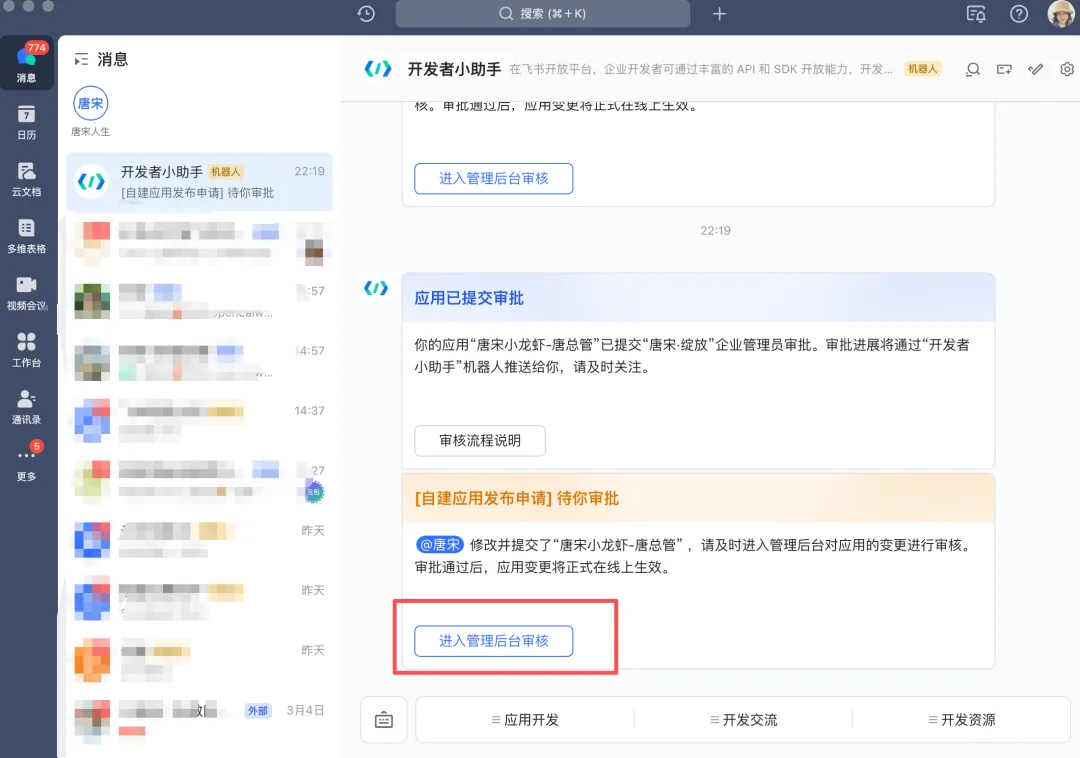Viewport: 1080px width, 758px height.
Task: Click the checkmark pen icon in chat header
Action: [1035, 69]
